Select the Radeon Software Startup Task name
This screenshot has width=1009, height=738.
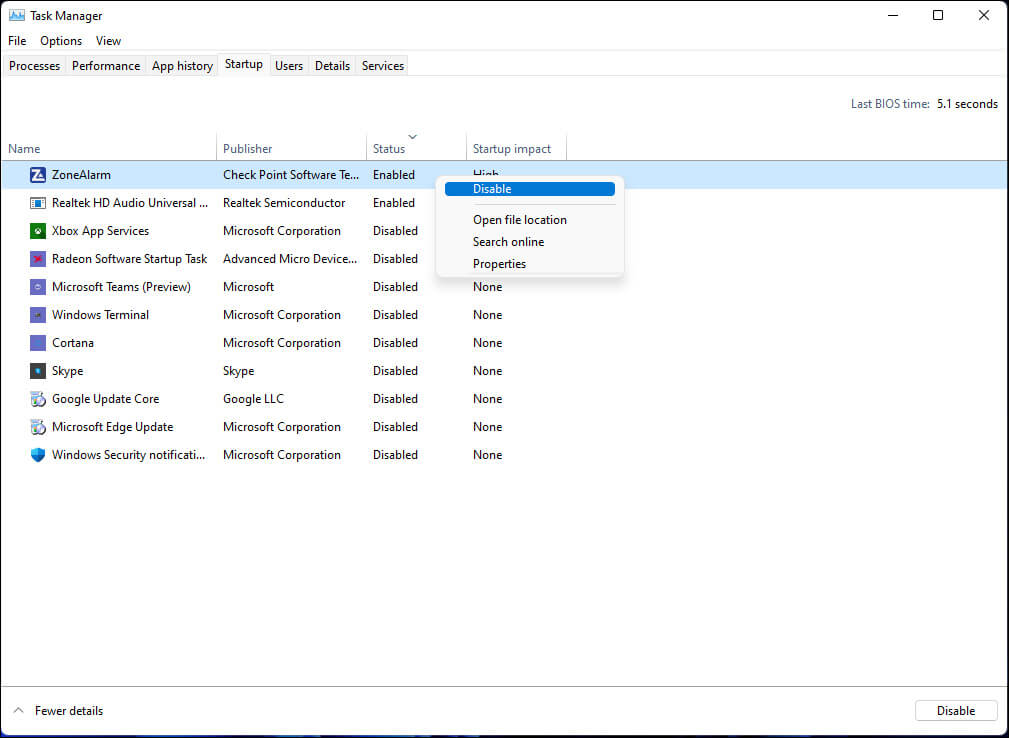[129, 259]
